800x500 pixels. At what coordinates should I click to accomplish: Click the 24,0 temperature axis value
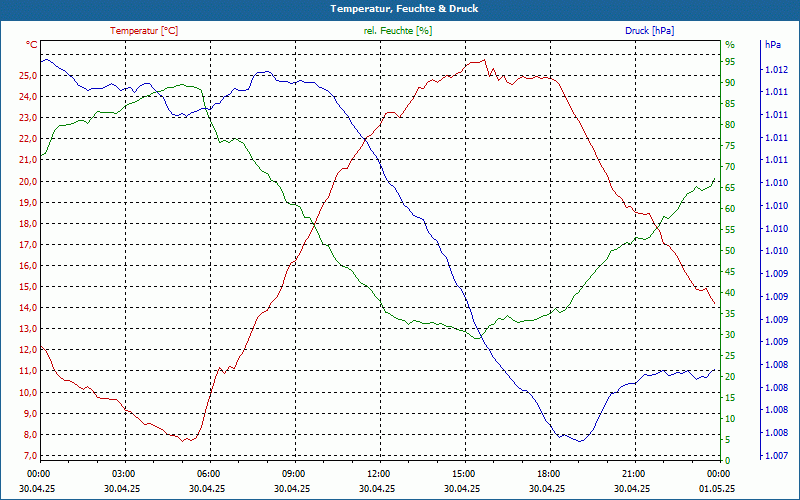pyautogui.click(x=28, y=96)
